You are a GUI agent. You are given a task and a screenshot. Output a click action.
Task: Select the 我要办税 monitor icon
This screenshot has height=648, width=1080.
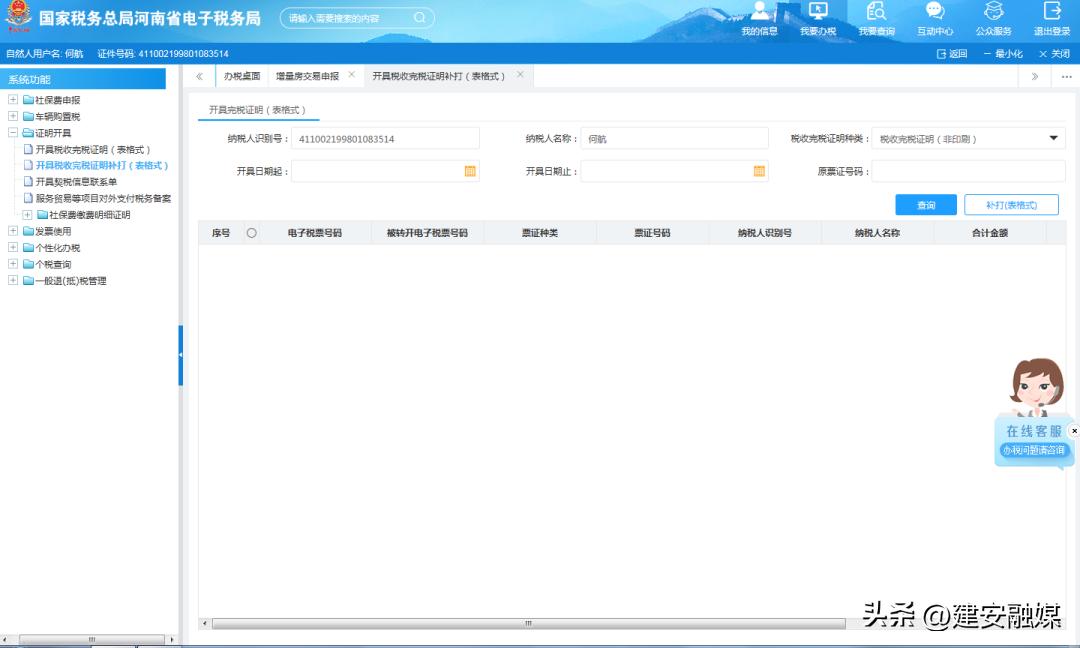820,13
